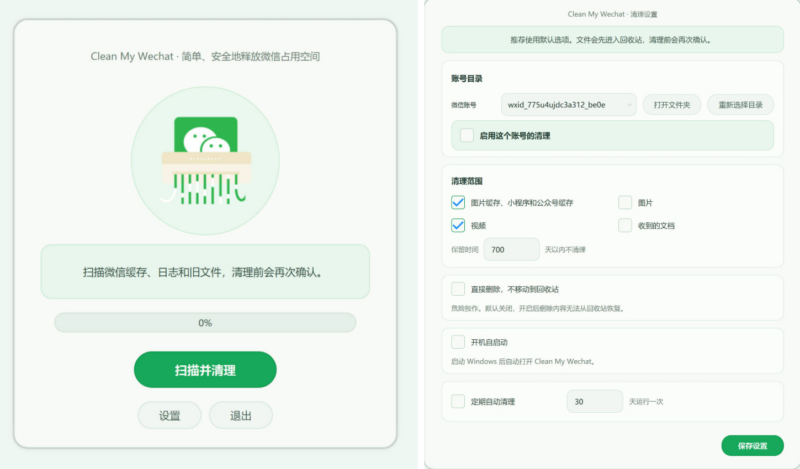Focus the 保留时间 700 days field
Screen dimensions: 800x469
tap(511, 250)
